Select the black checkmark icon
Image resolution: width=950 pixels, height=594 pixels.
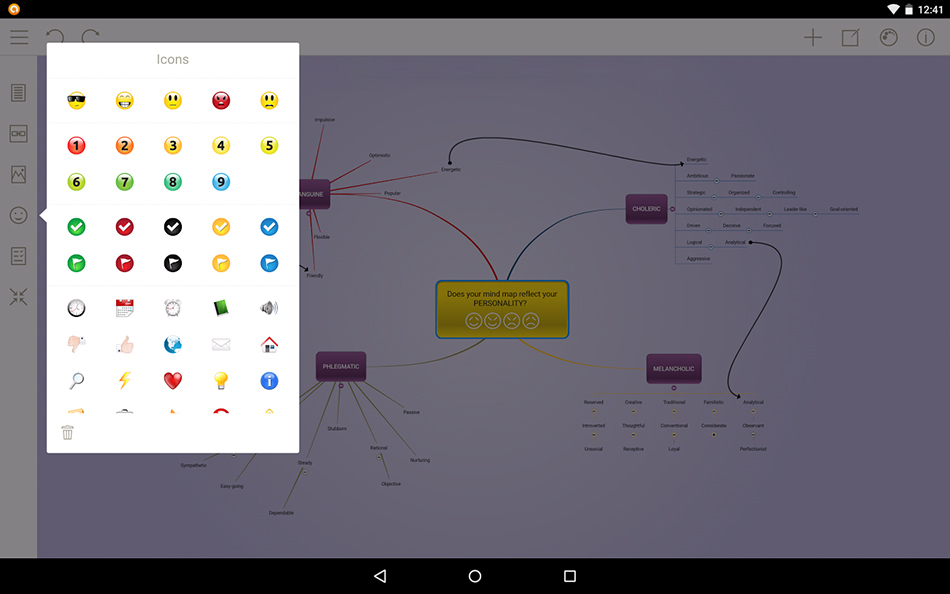pyautogui.click(x=173, y=227)
